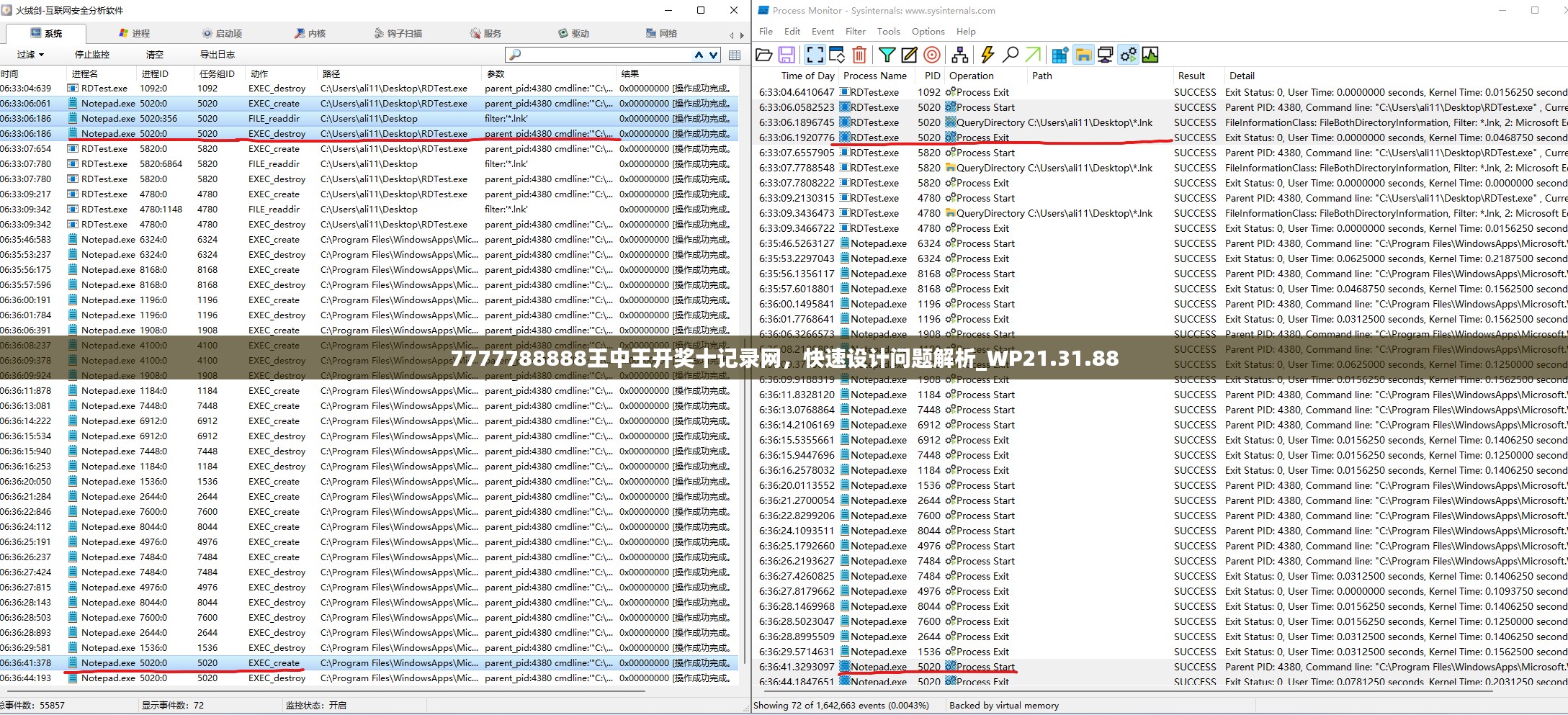Toggle the Show Process and Thread Activity icon
Viewport: 1568px width, 715px height.
tap(1128, 55)
